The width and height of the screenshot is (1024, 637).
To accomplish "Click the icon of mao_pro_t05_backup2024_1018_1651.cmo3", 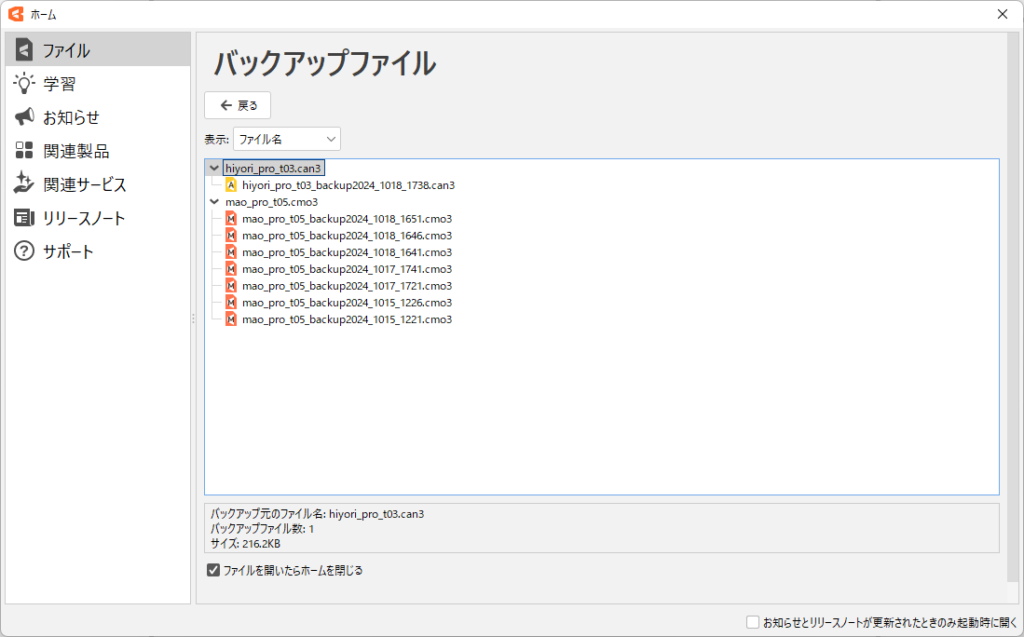I will pos(231,219).
